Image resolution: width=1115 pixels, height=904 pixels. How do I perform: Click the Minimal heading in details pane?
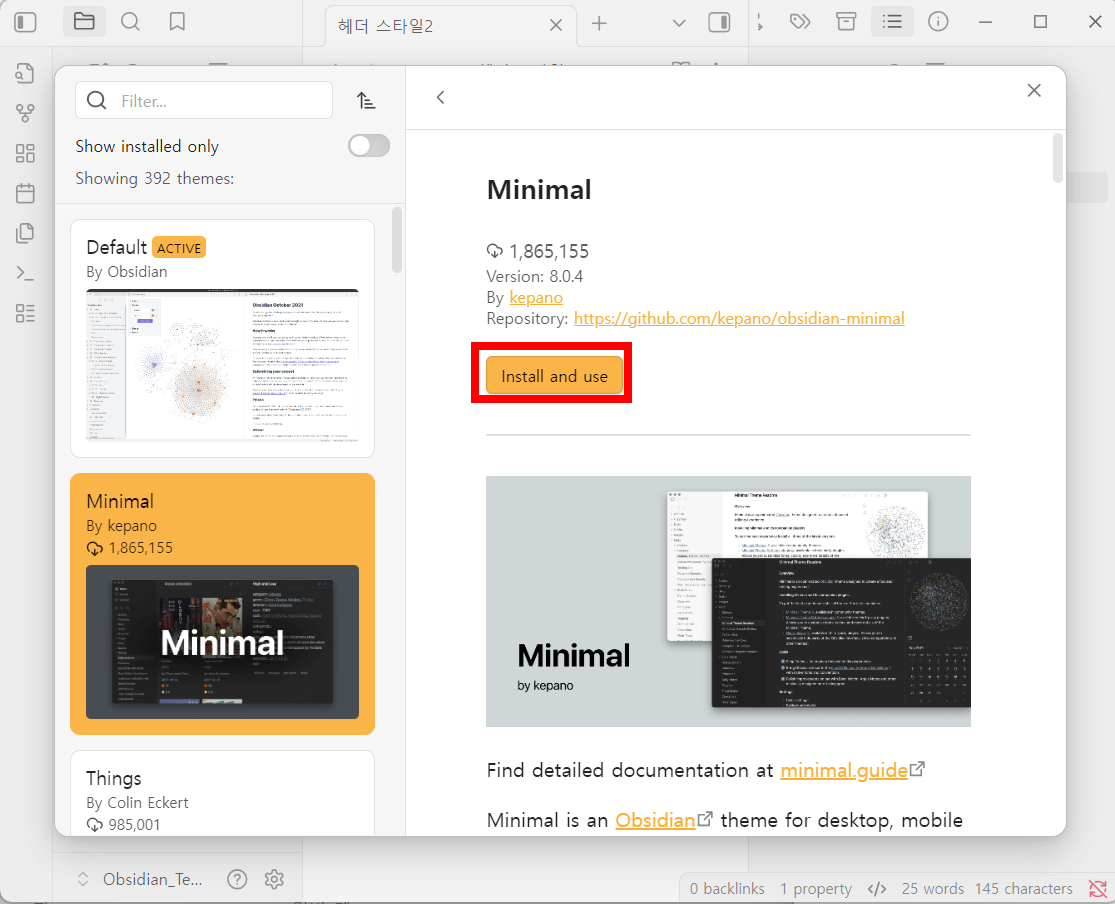539,190
